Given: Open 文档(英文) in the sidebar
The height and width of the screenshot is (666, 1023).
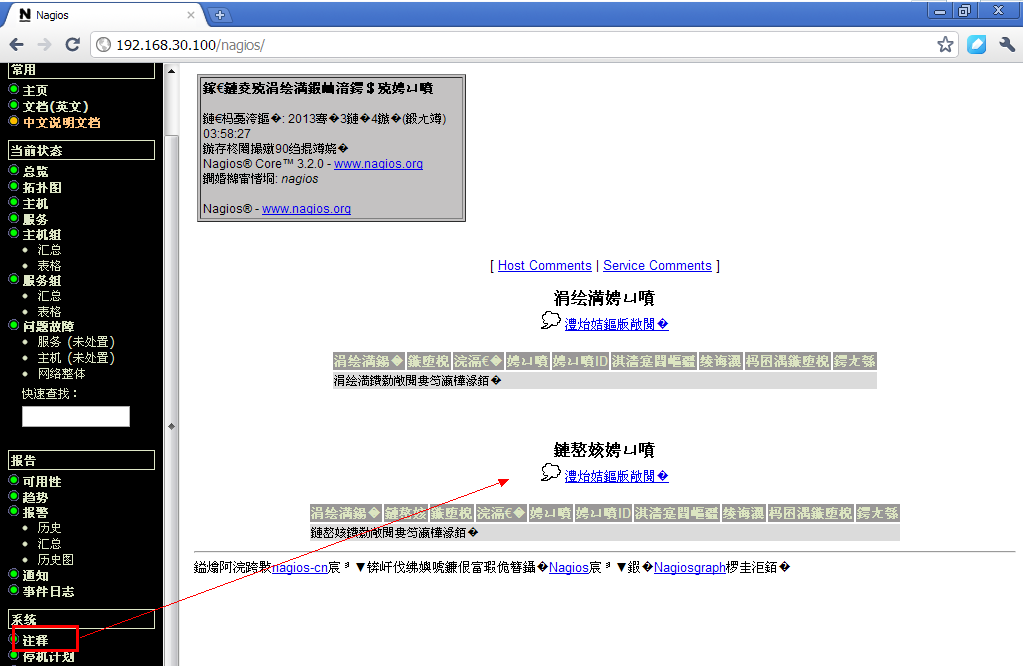Looking at the screenshot, I should (55, 106).
